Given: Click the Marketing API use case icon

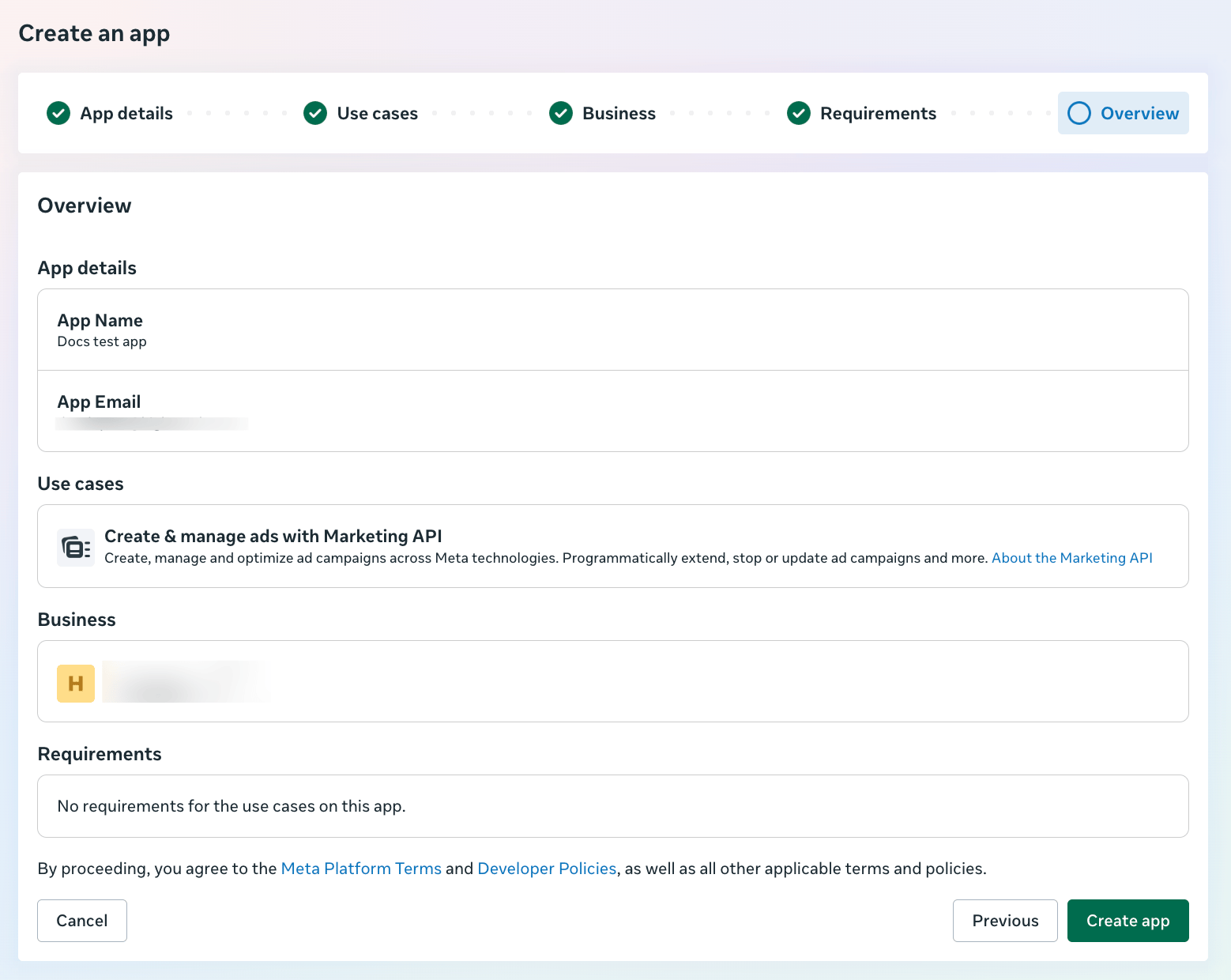Looking at the screenshot, I should point(76,547).
